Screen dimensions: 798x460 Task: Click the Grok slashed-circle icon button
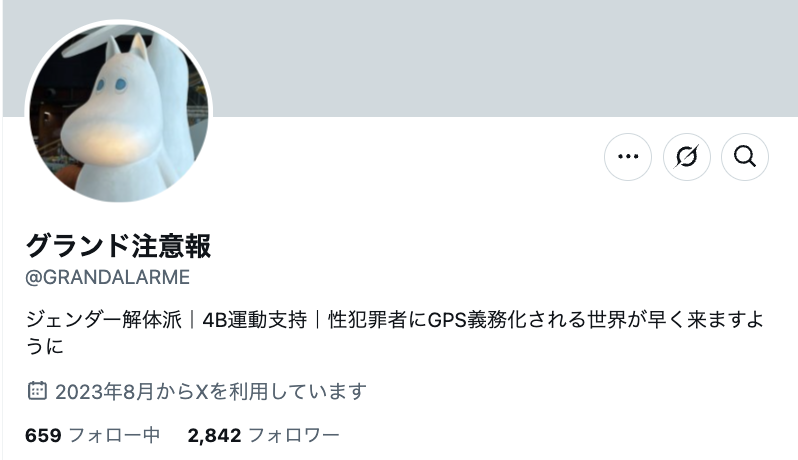pyautogui.click(x=686, y=157)
